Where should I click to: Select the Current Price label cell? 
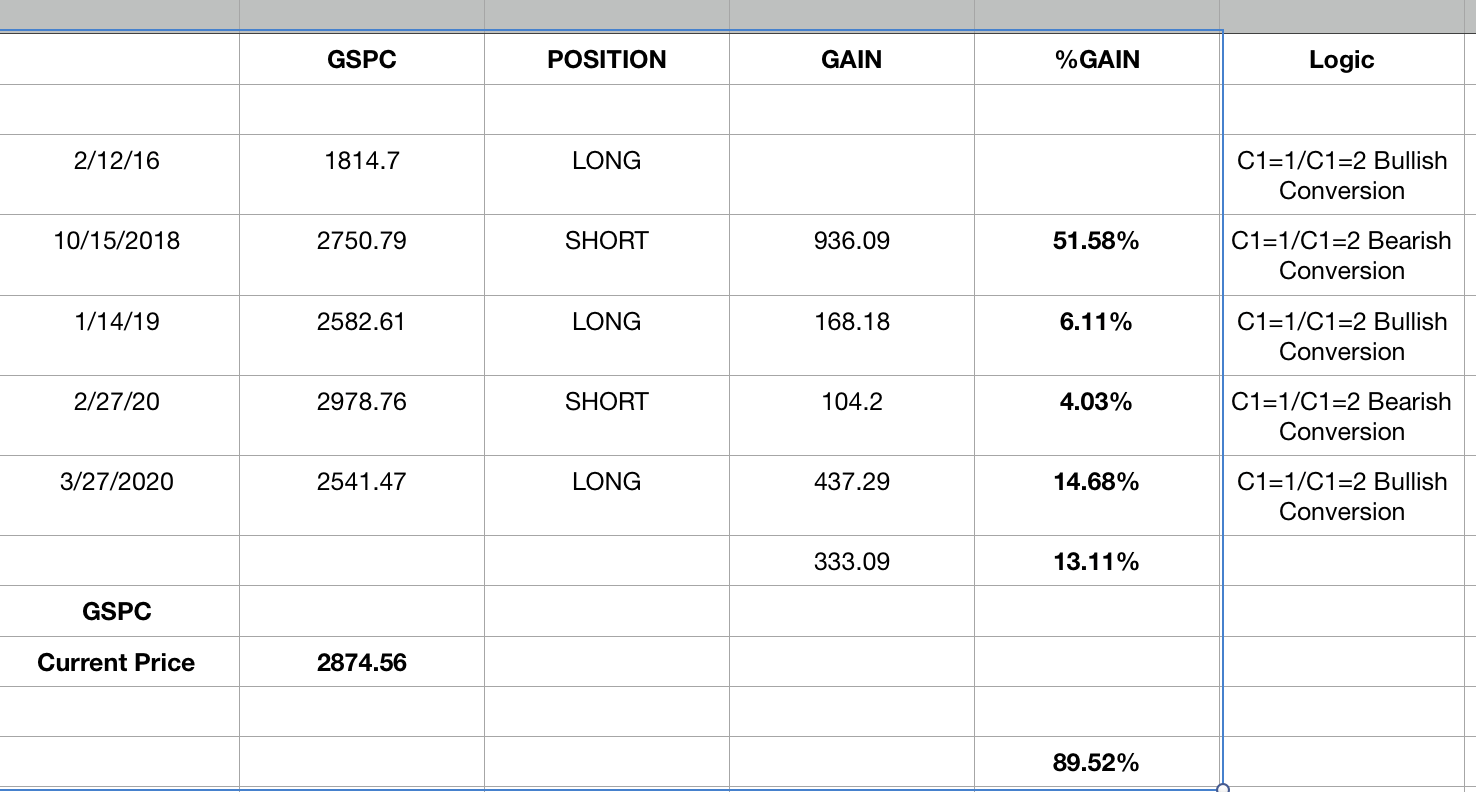pos(116,663)
